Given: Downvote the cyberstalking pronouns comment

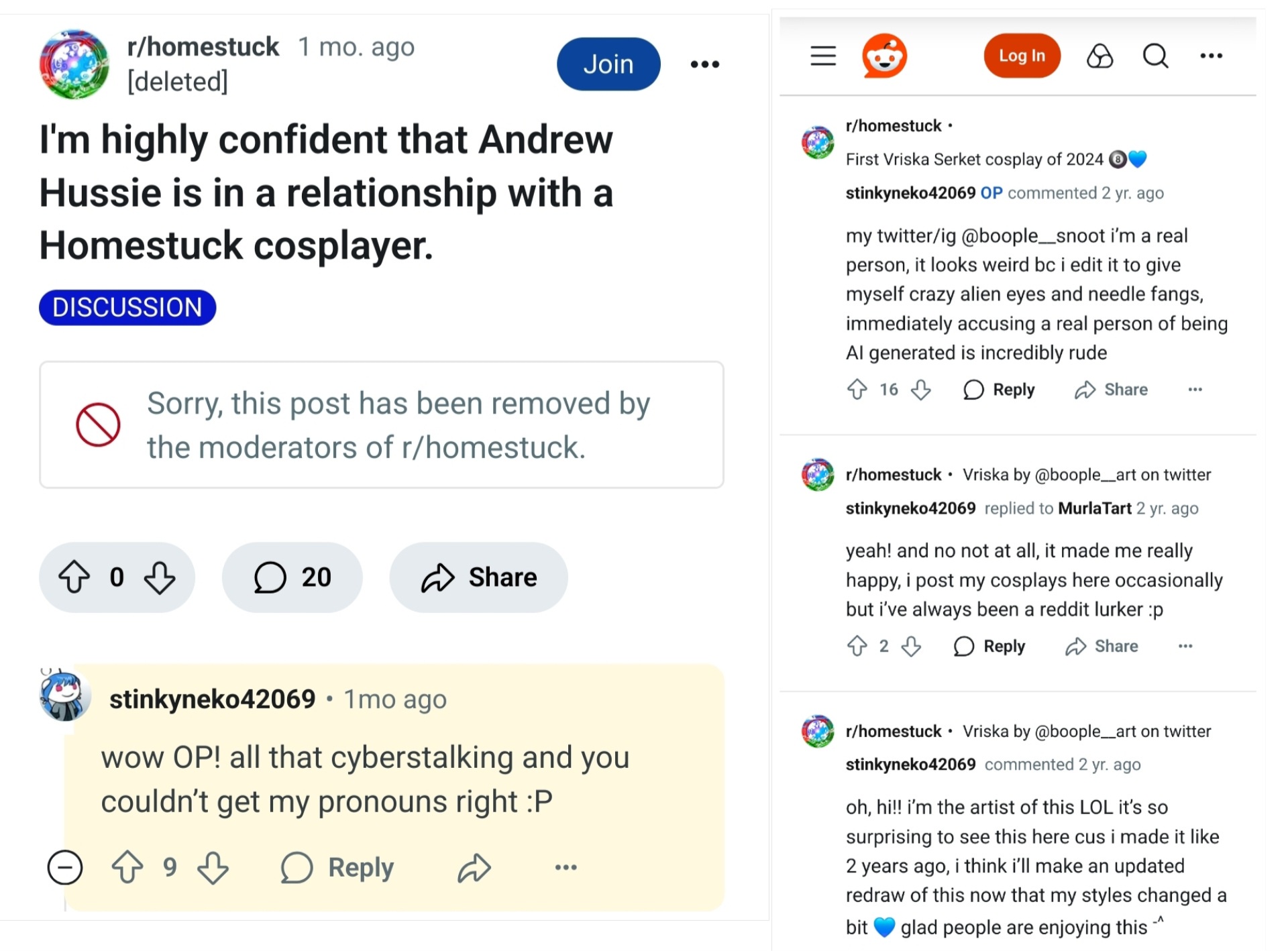Looking at the screenshot, I should [x=213, y=867].
